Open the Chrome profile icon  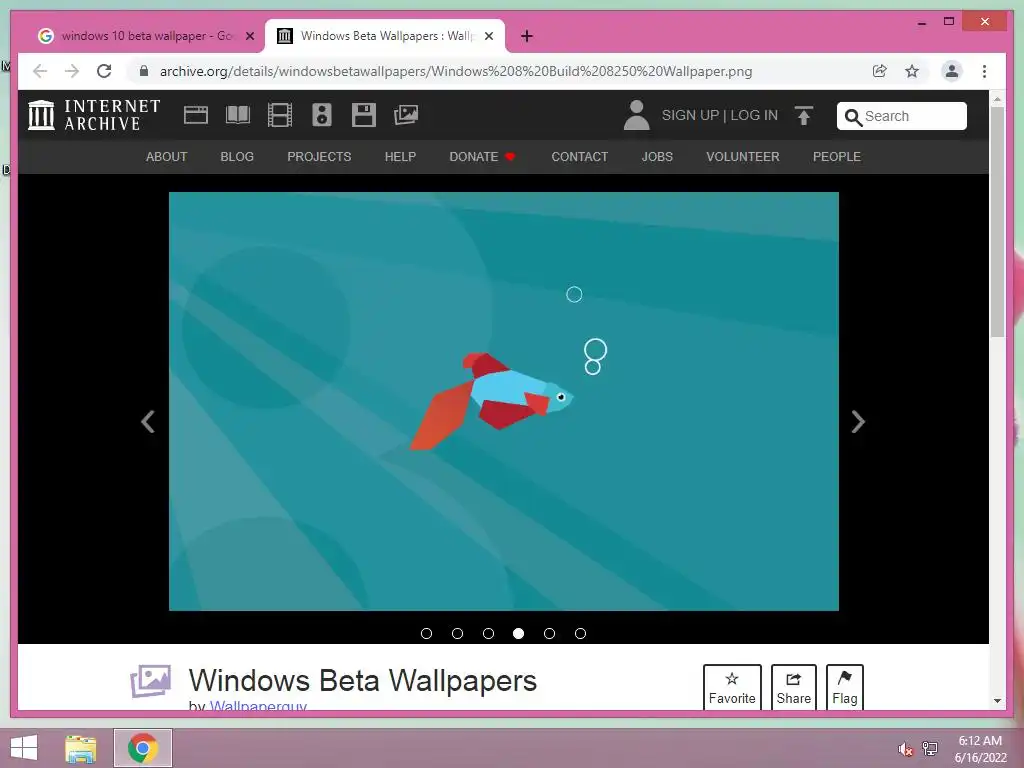pos(952,71)
